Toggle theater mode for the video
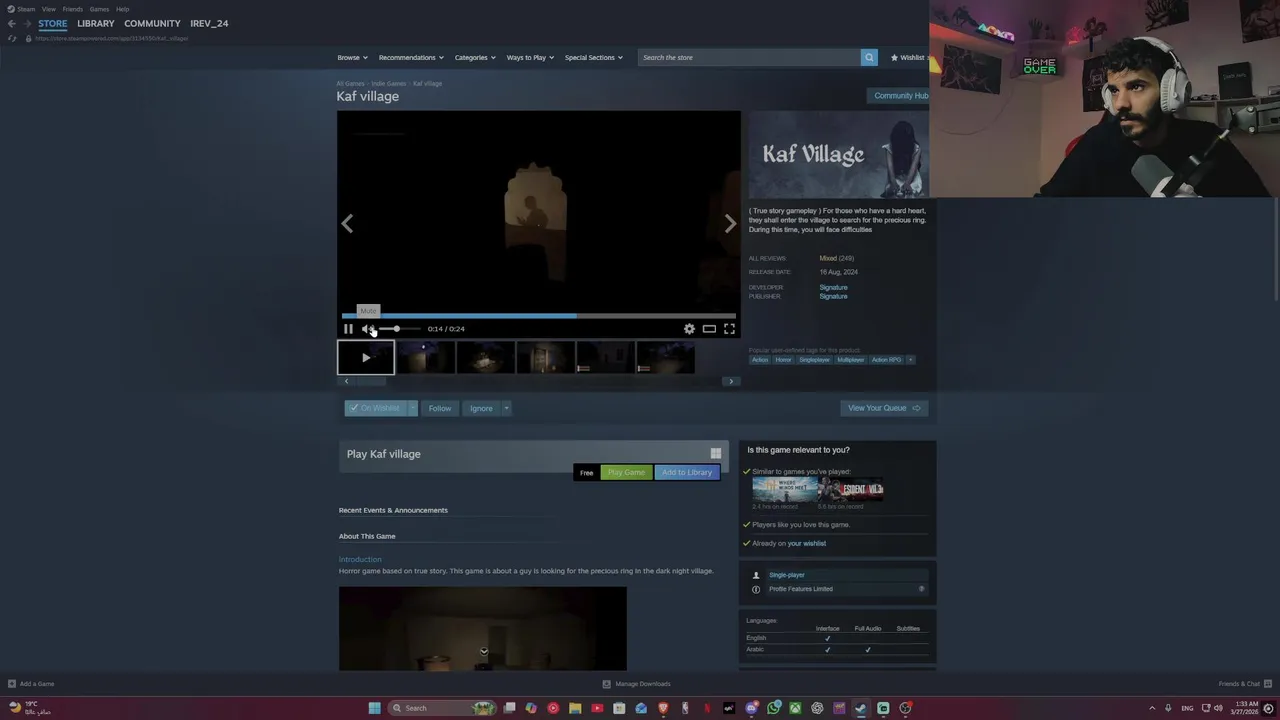Image resolution: width=1280 pixels, height=720 pixels. [x=709, y=329]
